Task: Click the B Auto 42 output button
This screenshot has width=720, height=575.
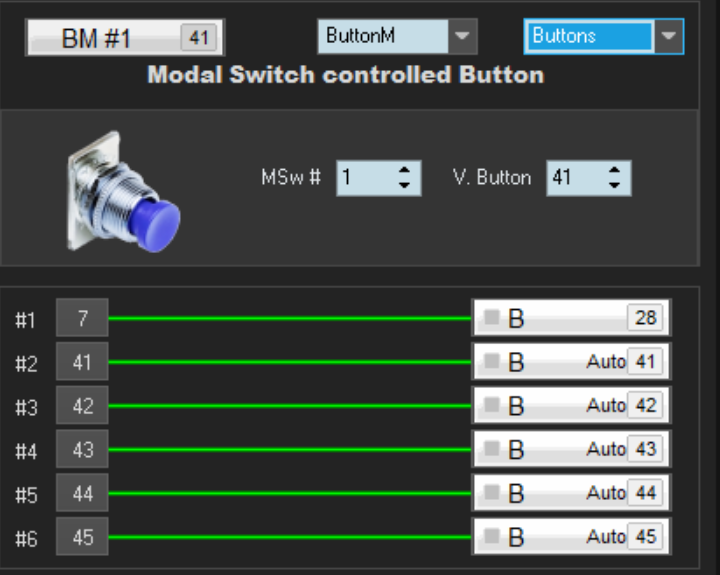Action: point(570,406)
